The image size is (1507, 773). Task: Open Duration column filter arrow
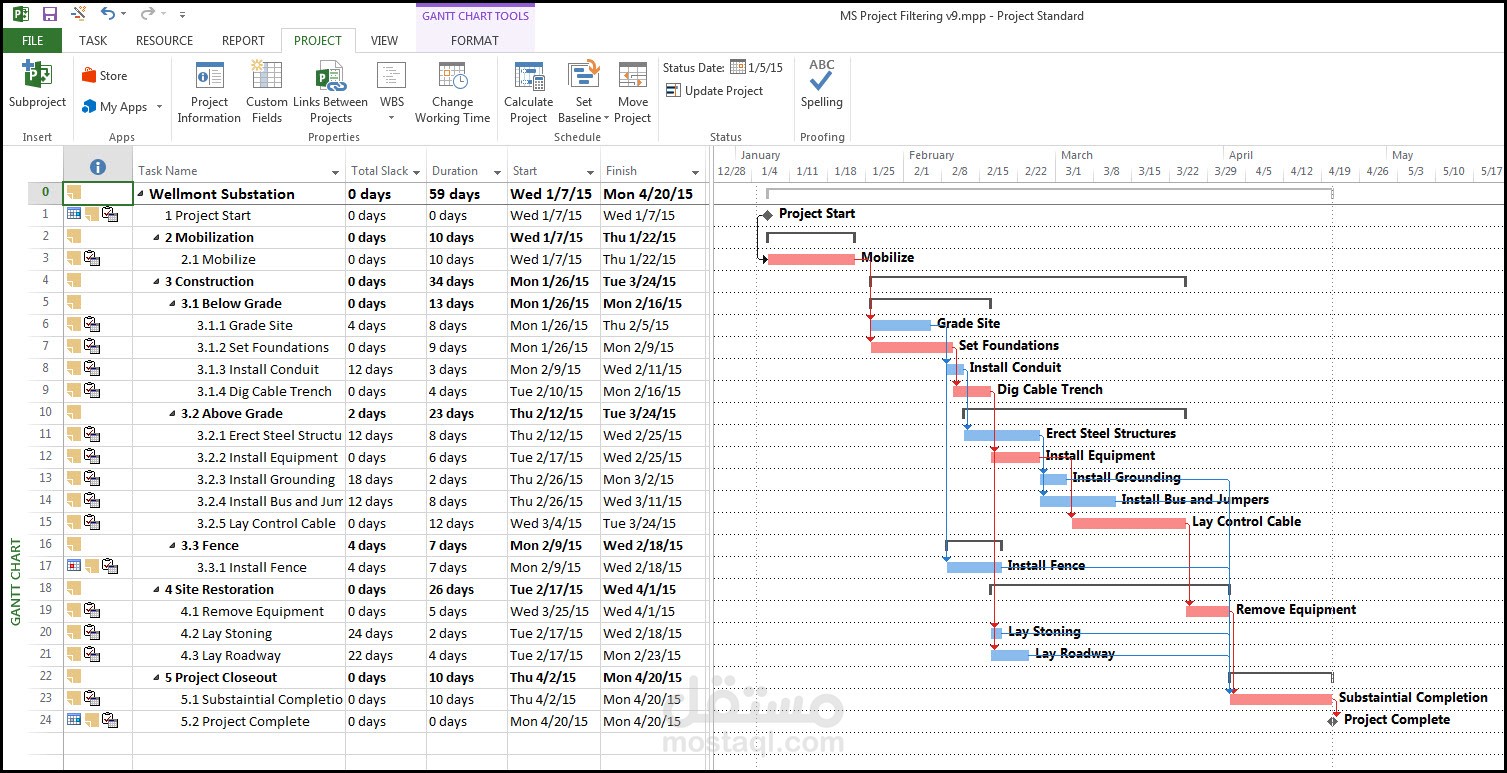(496, 172)
